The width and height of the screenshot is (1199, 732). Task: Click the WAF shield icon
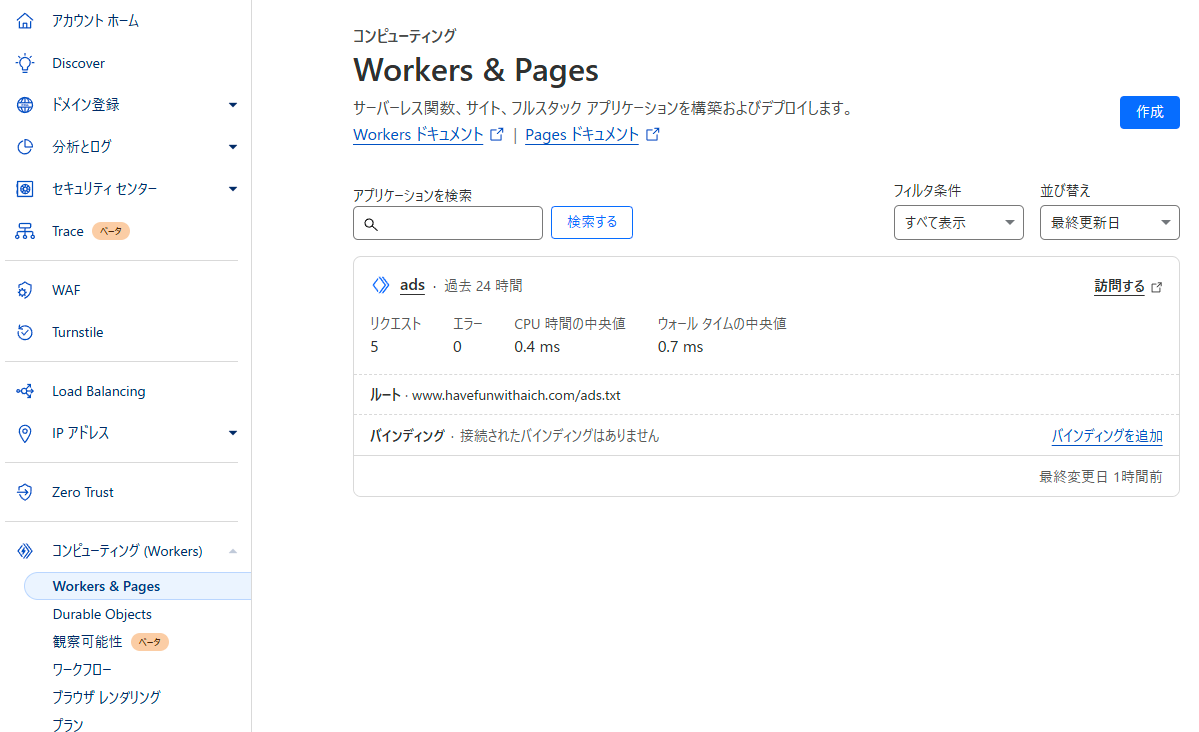tap(24, 290)
